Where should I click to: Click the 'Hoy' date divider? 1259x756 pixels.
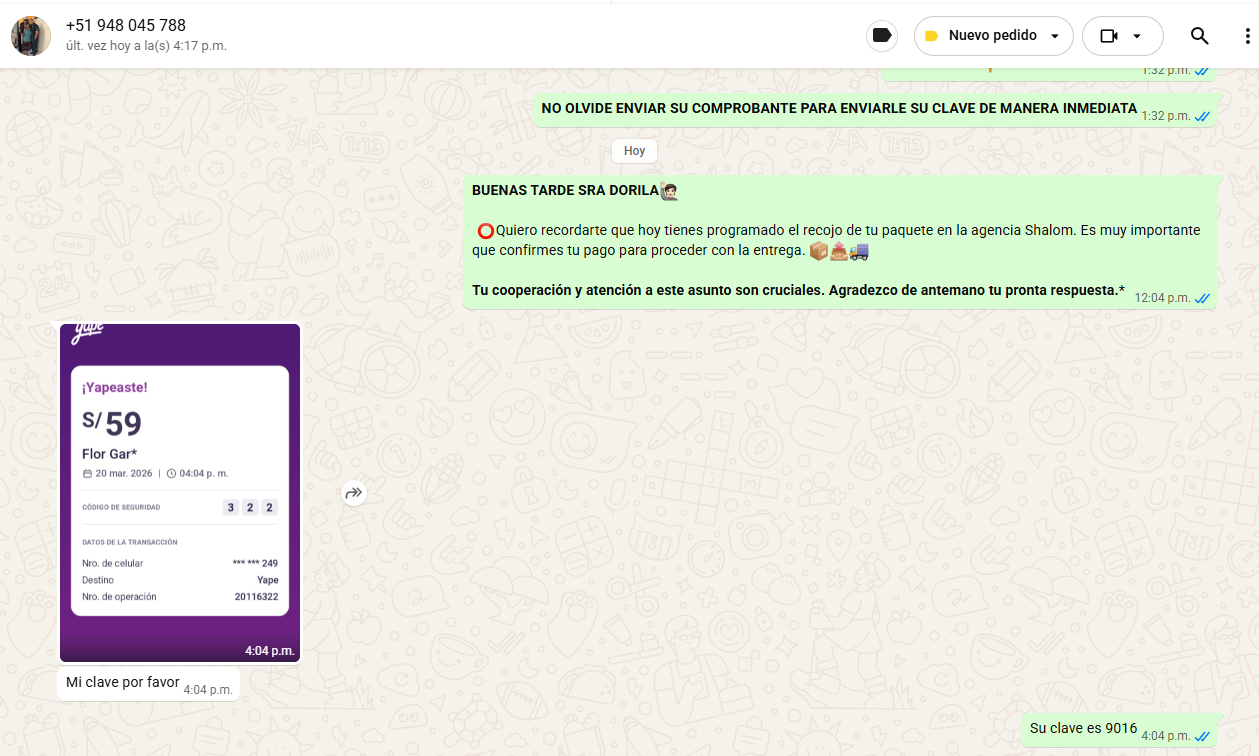(x=634, y=151)
